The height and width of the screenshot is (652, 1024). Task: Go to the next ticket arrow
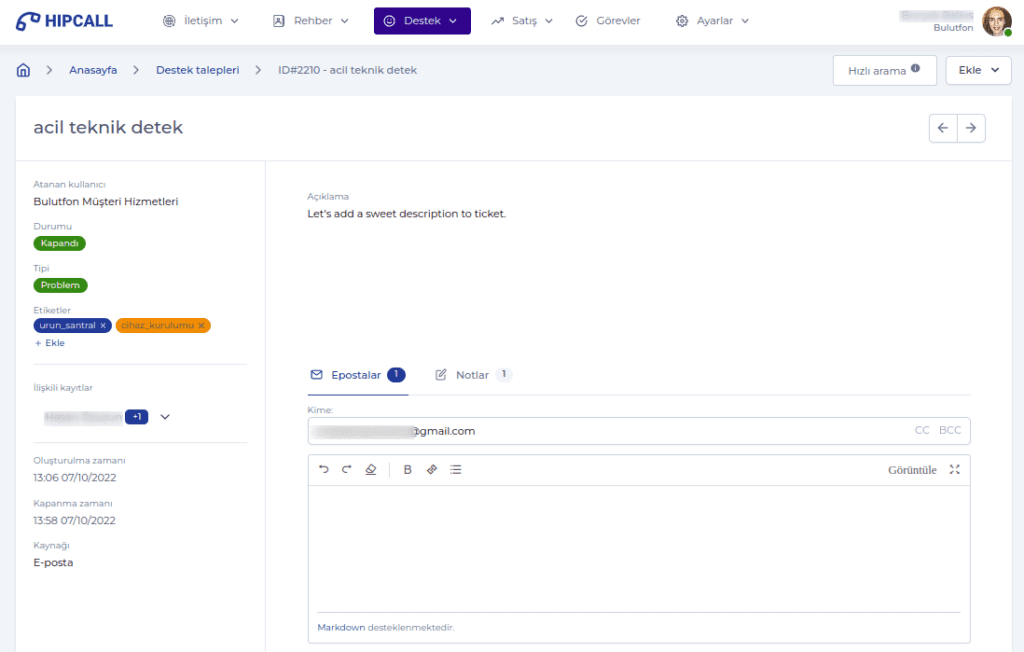point(971,128)
